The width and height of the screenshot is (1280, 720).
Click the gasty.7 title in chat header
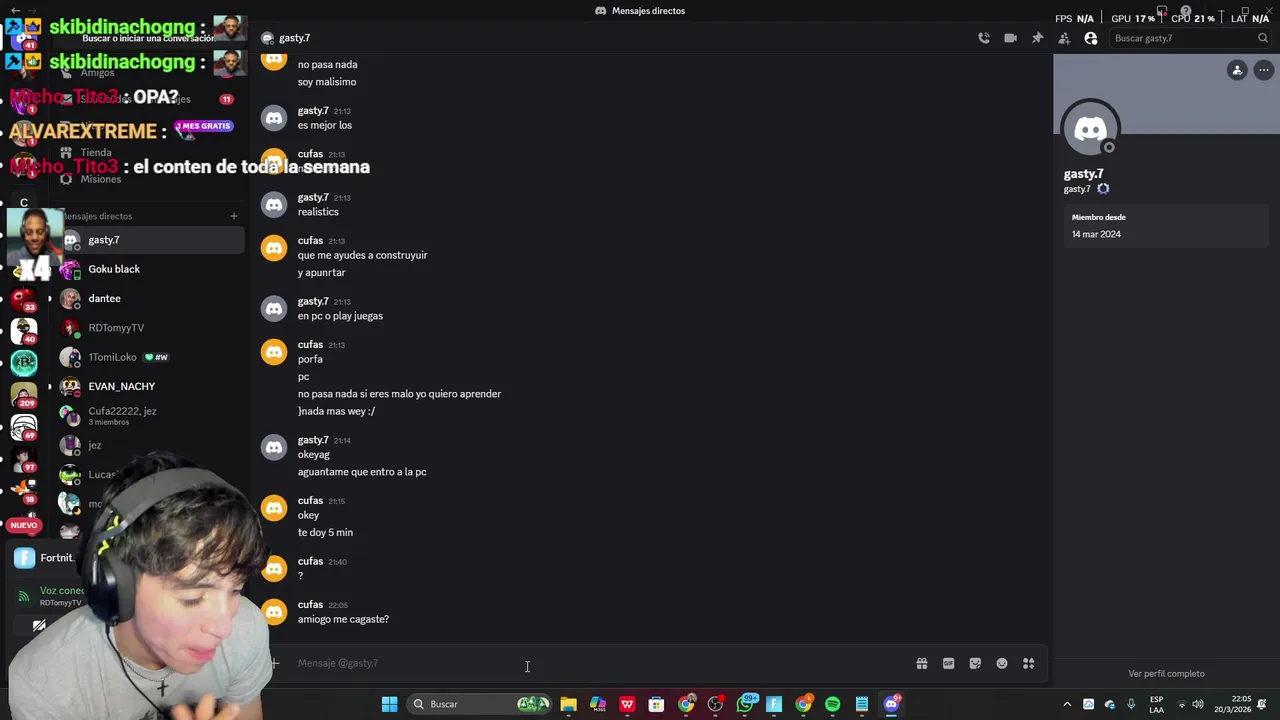coord(294,38)
